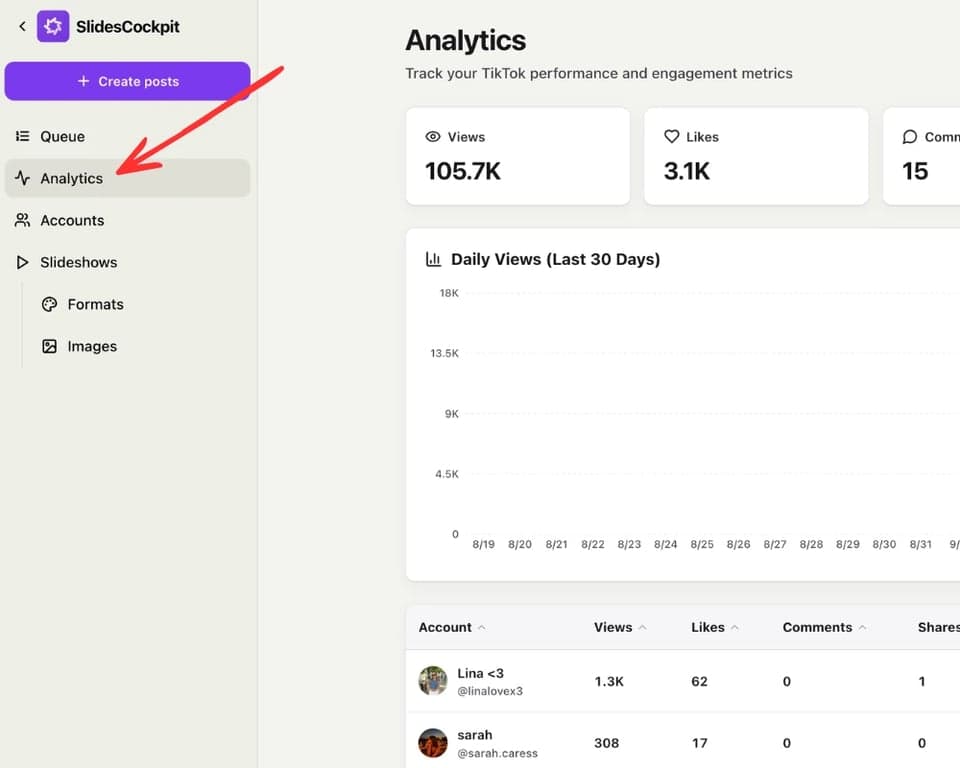
Task: Click the bar chart icon beside Daily Views
Action: click(x=433, y=259)
